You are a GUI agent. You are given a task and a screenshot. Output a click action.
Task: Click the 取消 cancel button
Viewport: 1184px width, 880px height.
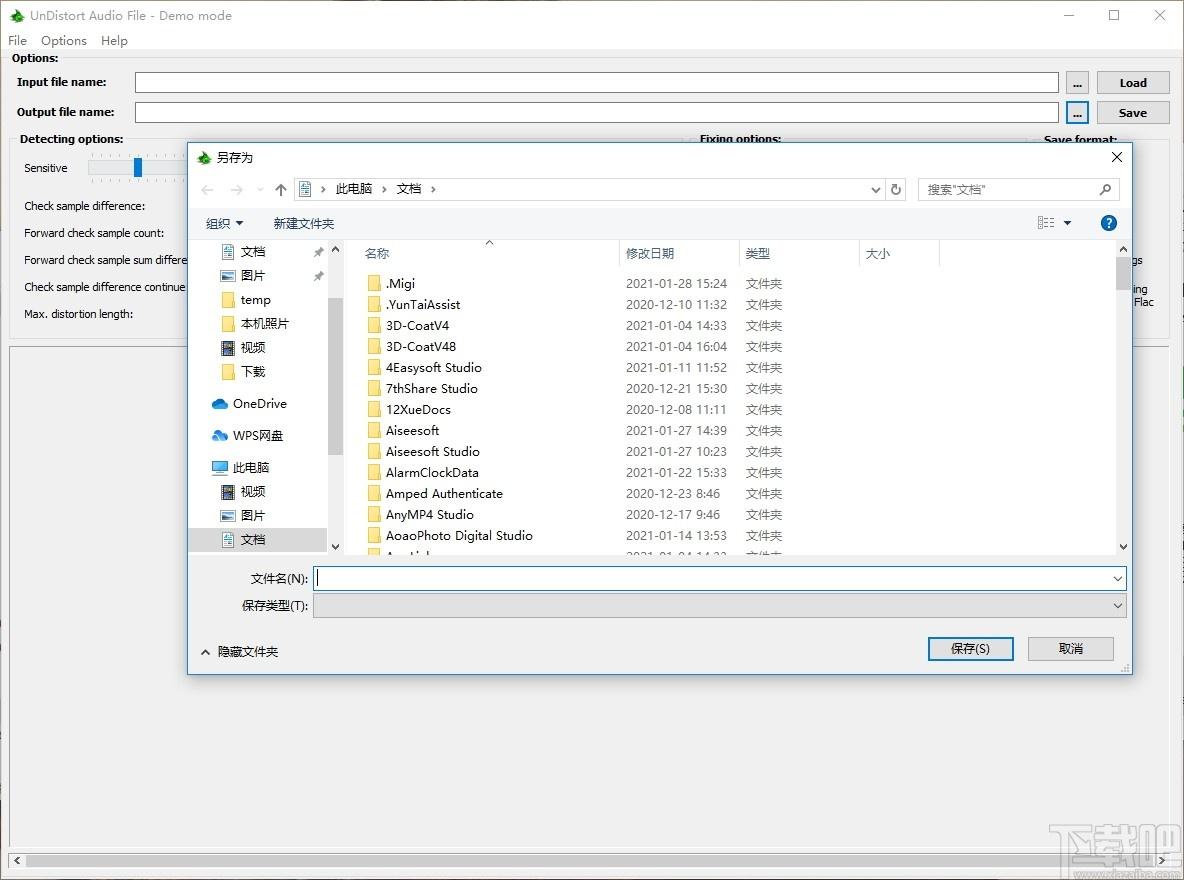1070,649
